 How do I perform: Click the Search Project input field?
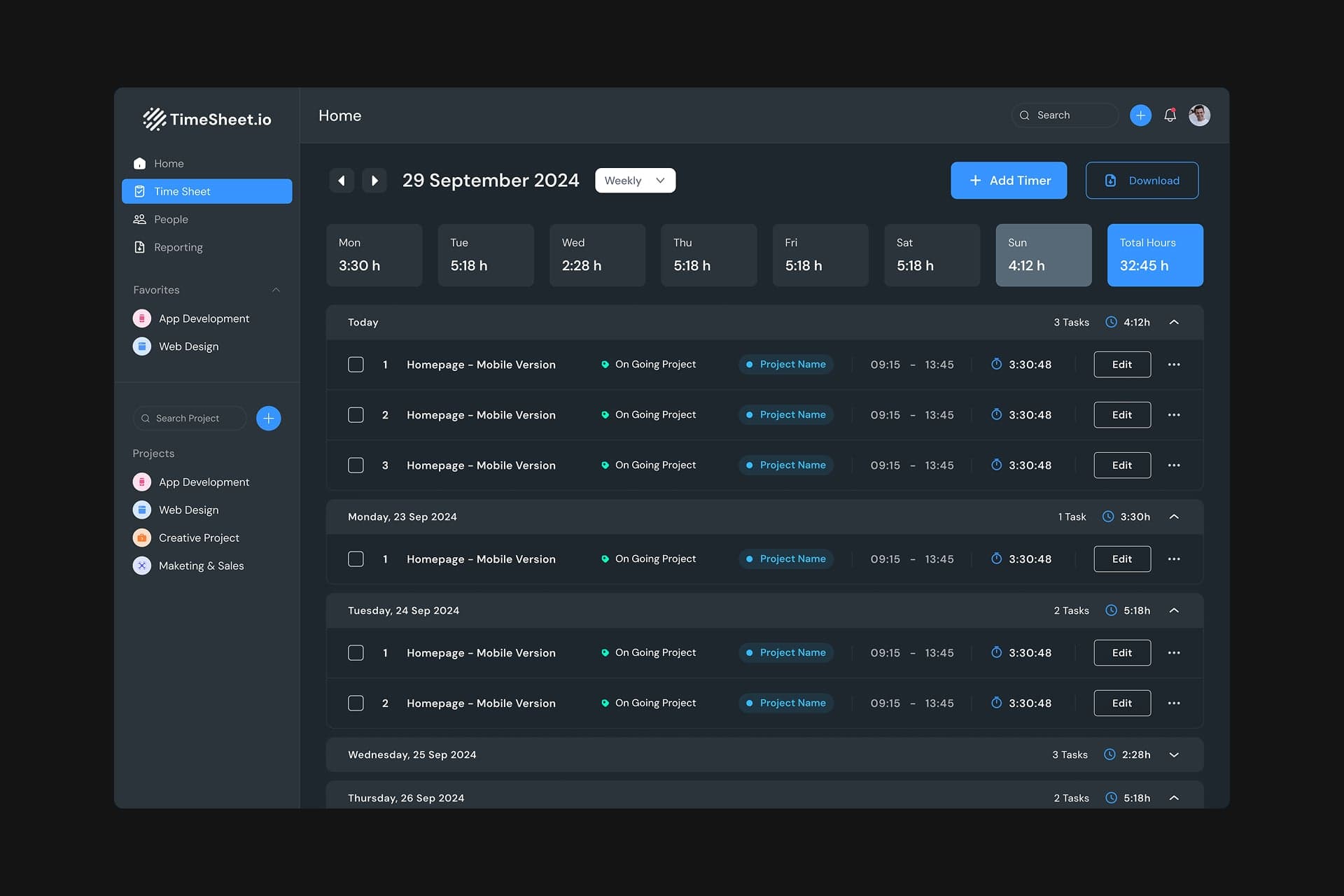(x=190, y=418)
